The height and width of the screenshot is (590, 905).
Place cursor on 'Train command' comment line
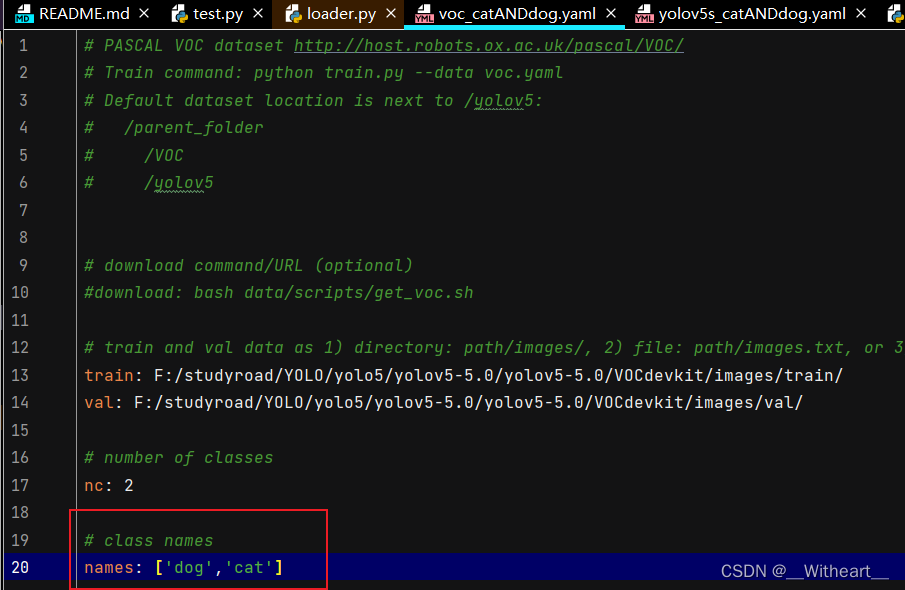coord(323,73)
